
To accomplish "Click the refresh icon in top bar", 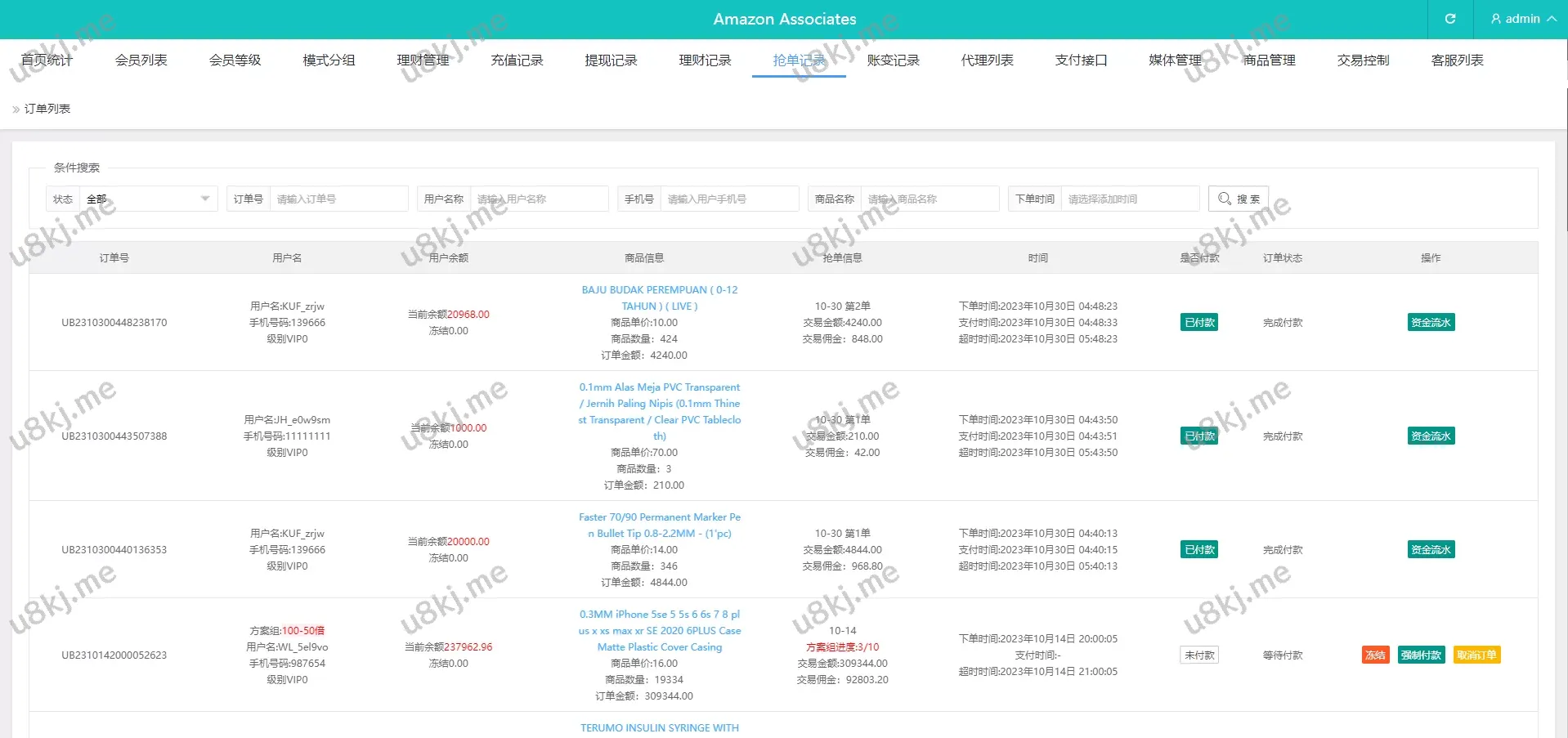I will (1450, 19).
